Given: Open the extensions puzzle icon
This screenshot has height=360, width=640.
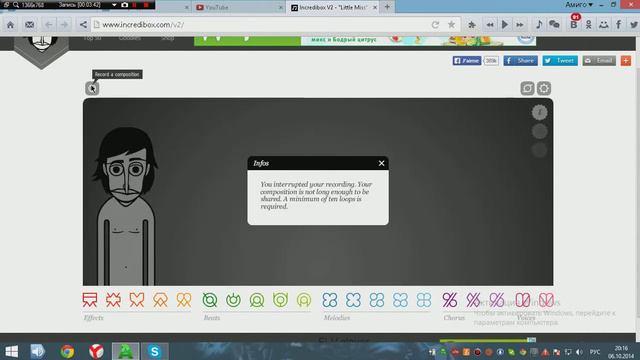Looking at the screenshot, I should click(x=472, y=25).
